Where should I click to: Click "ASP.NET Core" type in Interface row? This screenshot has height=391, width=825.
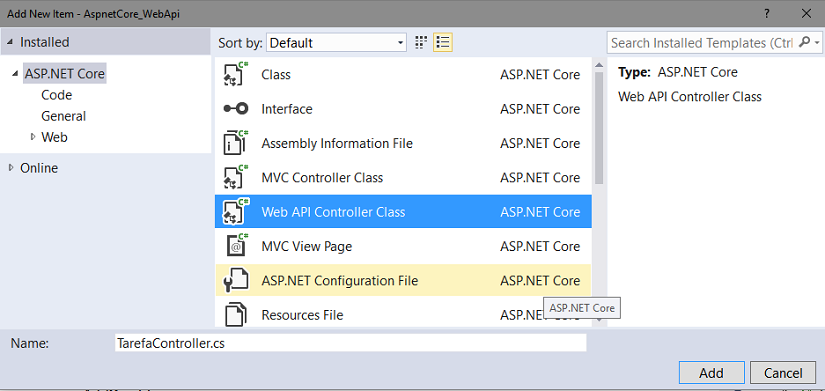540,109
